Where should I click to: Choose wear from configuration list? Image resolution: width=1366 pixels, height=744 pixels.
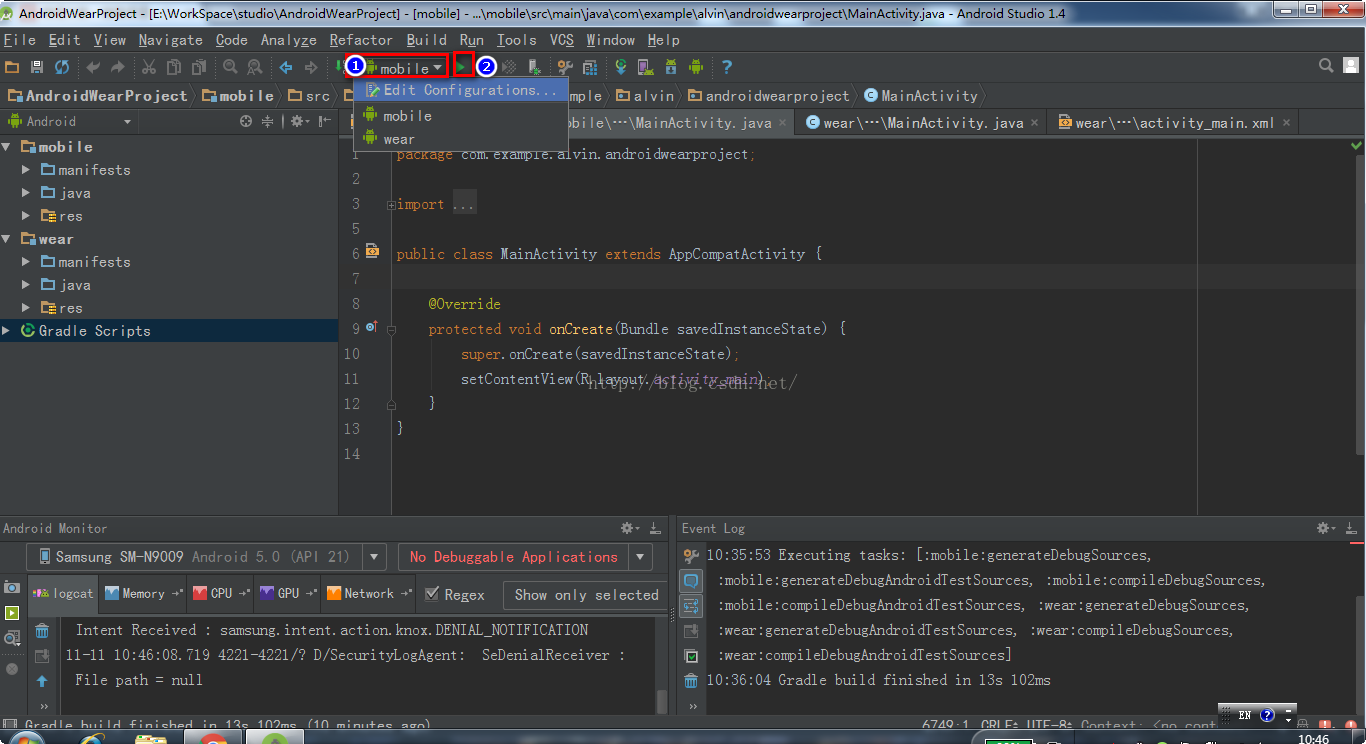pos(460,139)
